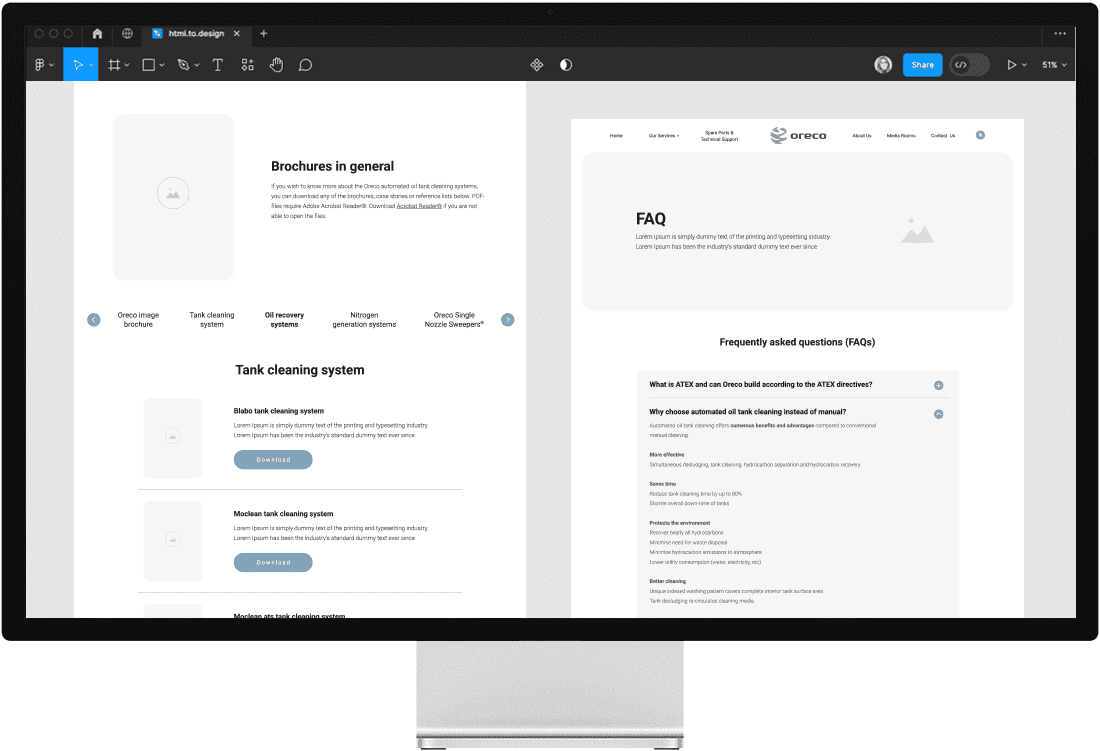
Task: Click the Moclean brochure thumbnail
Action: point(173,541)
